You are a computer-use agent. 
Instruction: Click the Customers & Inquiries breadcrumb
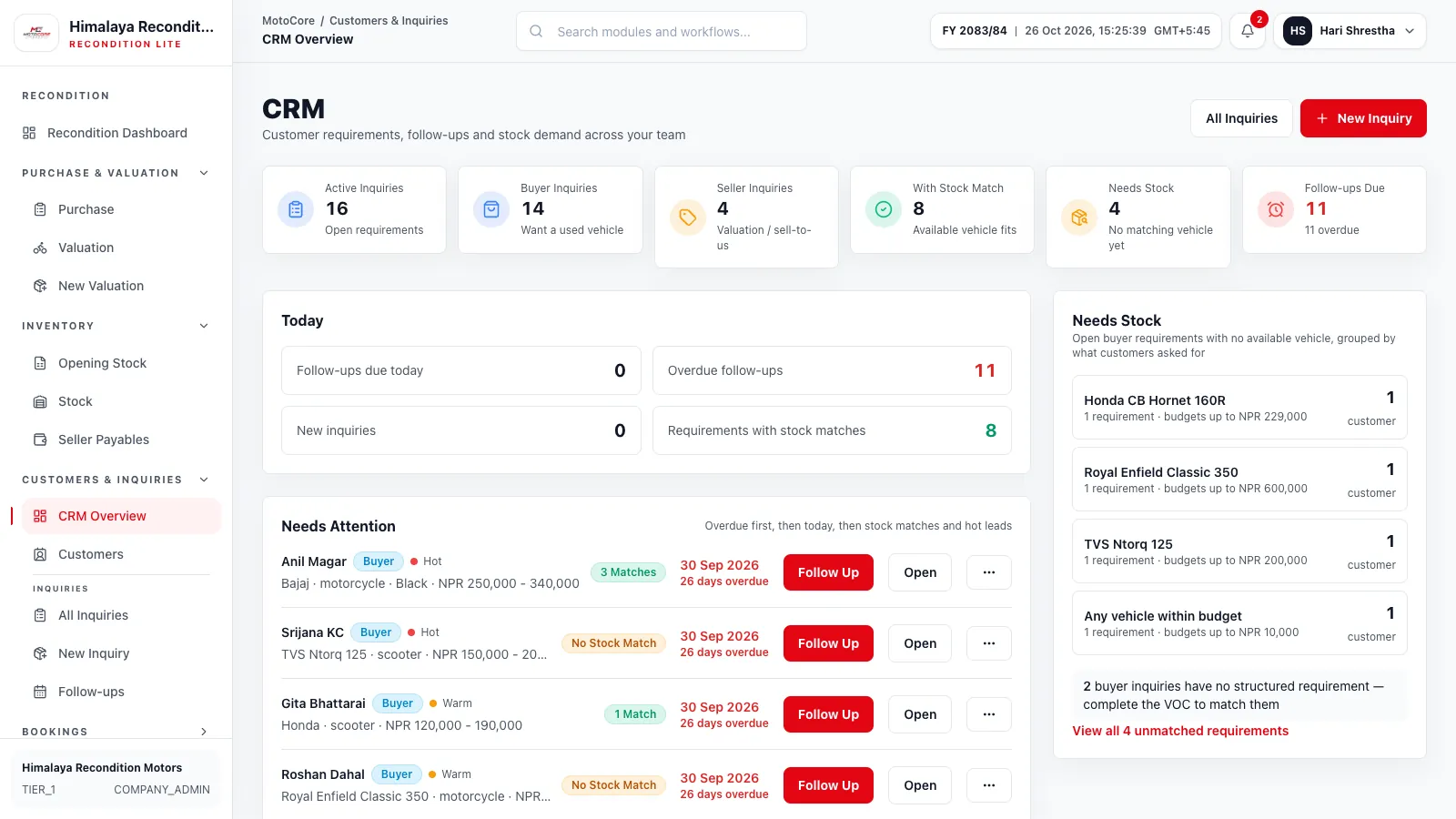tap(389, 21)
